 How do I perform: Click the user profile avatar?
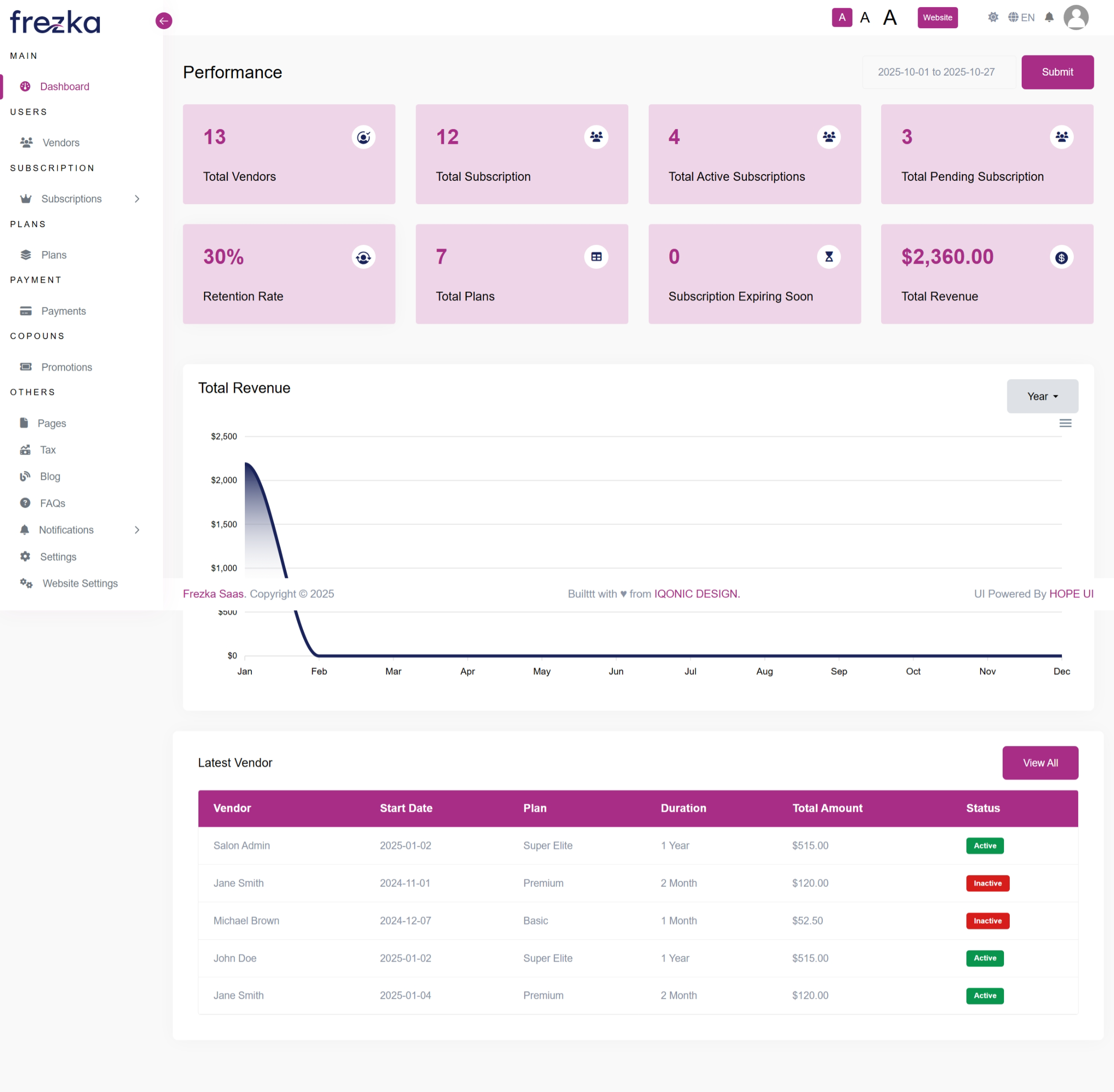pos(1076,17)
